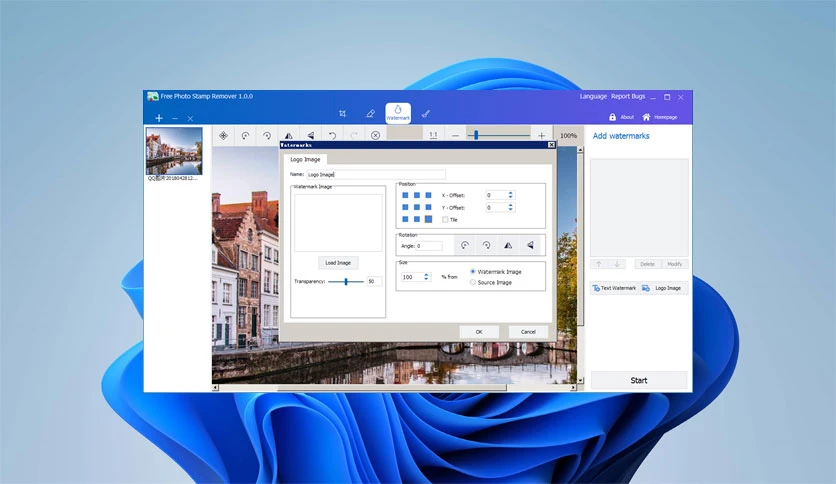The width and height of the screenshot is (836, 484).
Task: Click the Logo Image button in the side panel
Action: (x=663, y=288)
